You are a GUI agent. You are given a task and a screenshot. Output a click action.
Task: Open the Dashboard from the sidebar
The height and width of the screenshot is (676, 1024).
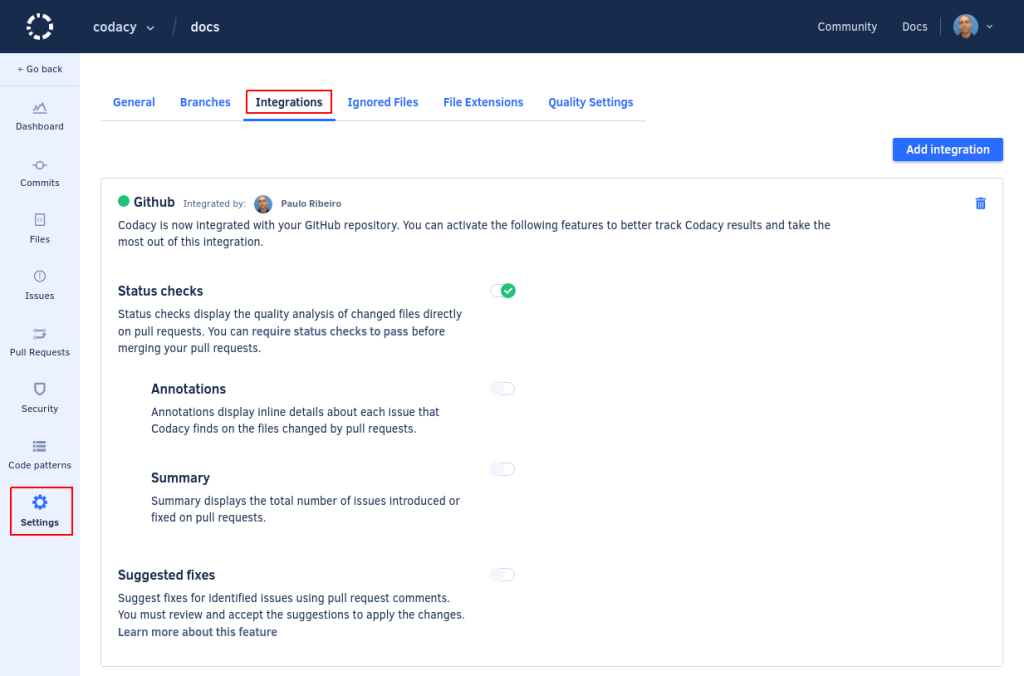coord(39,115)
